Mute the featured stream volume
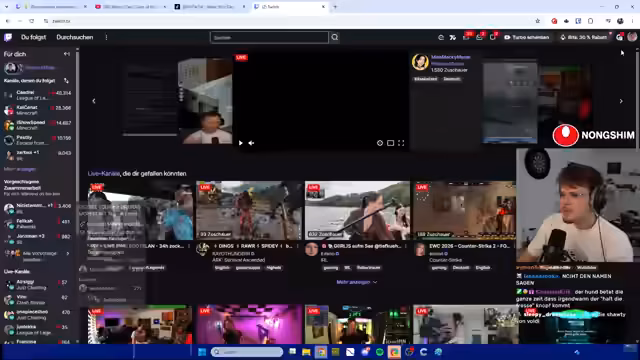The image size is (640, 360). click(251, 143)
